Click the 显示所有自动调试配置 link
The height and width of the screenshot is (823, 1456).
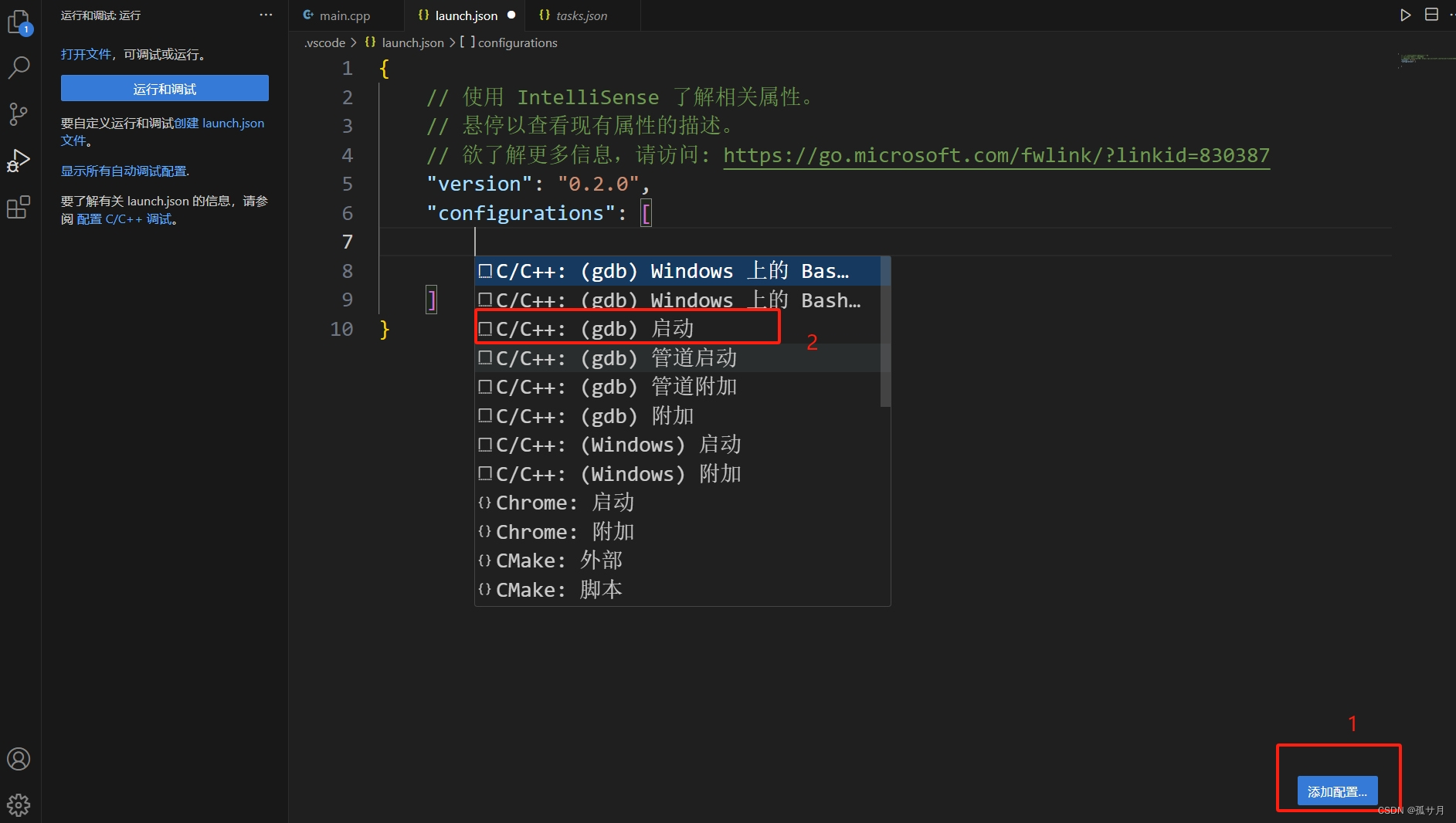pyautogui.click(x=124, y=171)
